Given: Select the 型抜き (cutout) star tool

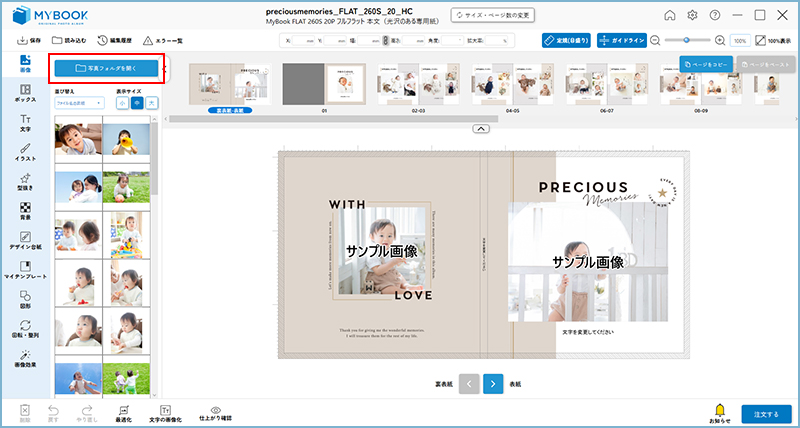Looking at the screenshot, I should click(25, 182).
